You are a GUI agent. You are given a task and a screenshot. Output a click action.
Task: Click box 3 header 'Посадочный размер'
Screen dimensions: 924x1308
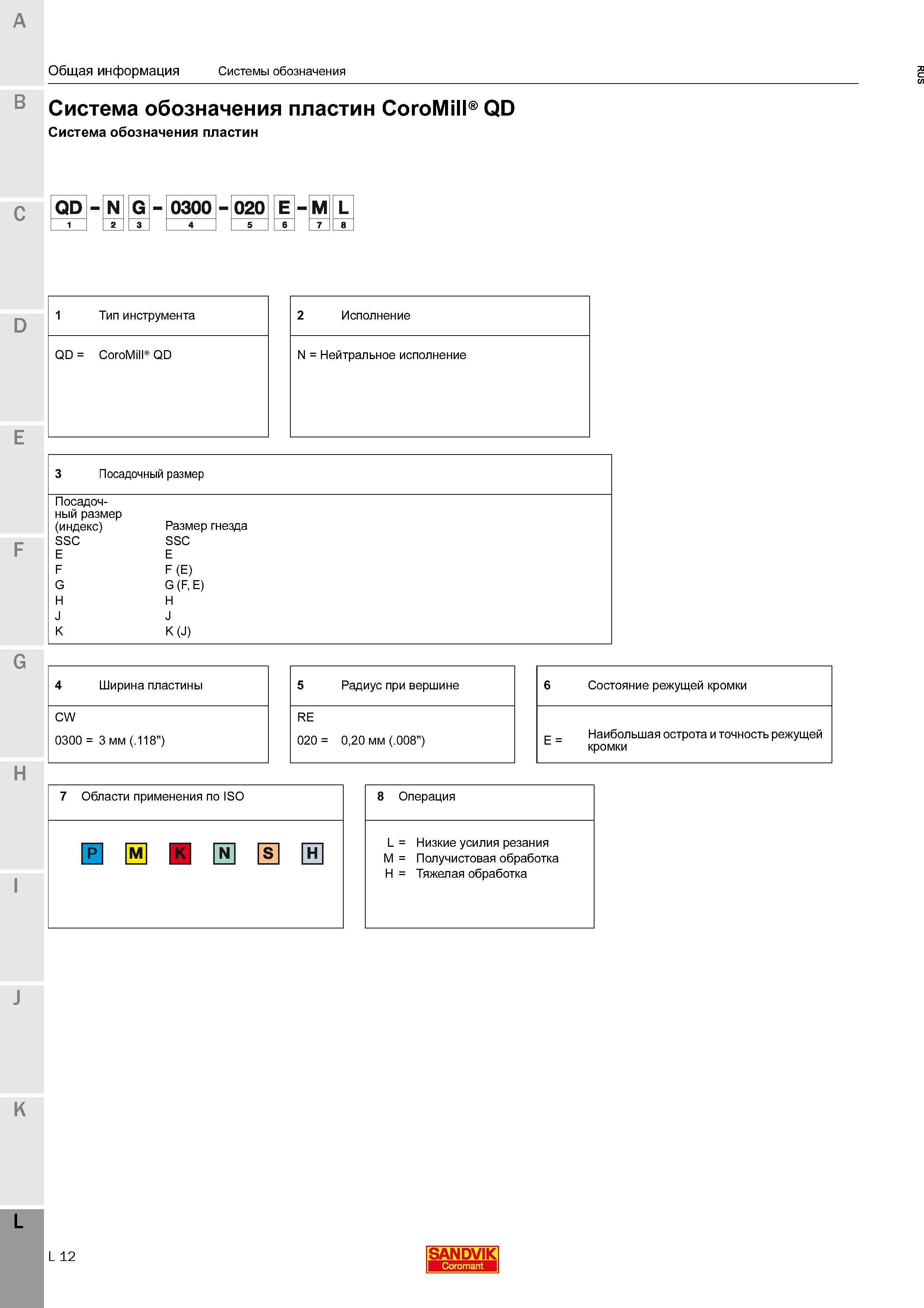(x=151, y=474)
